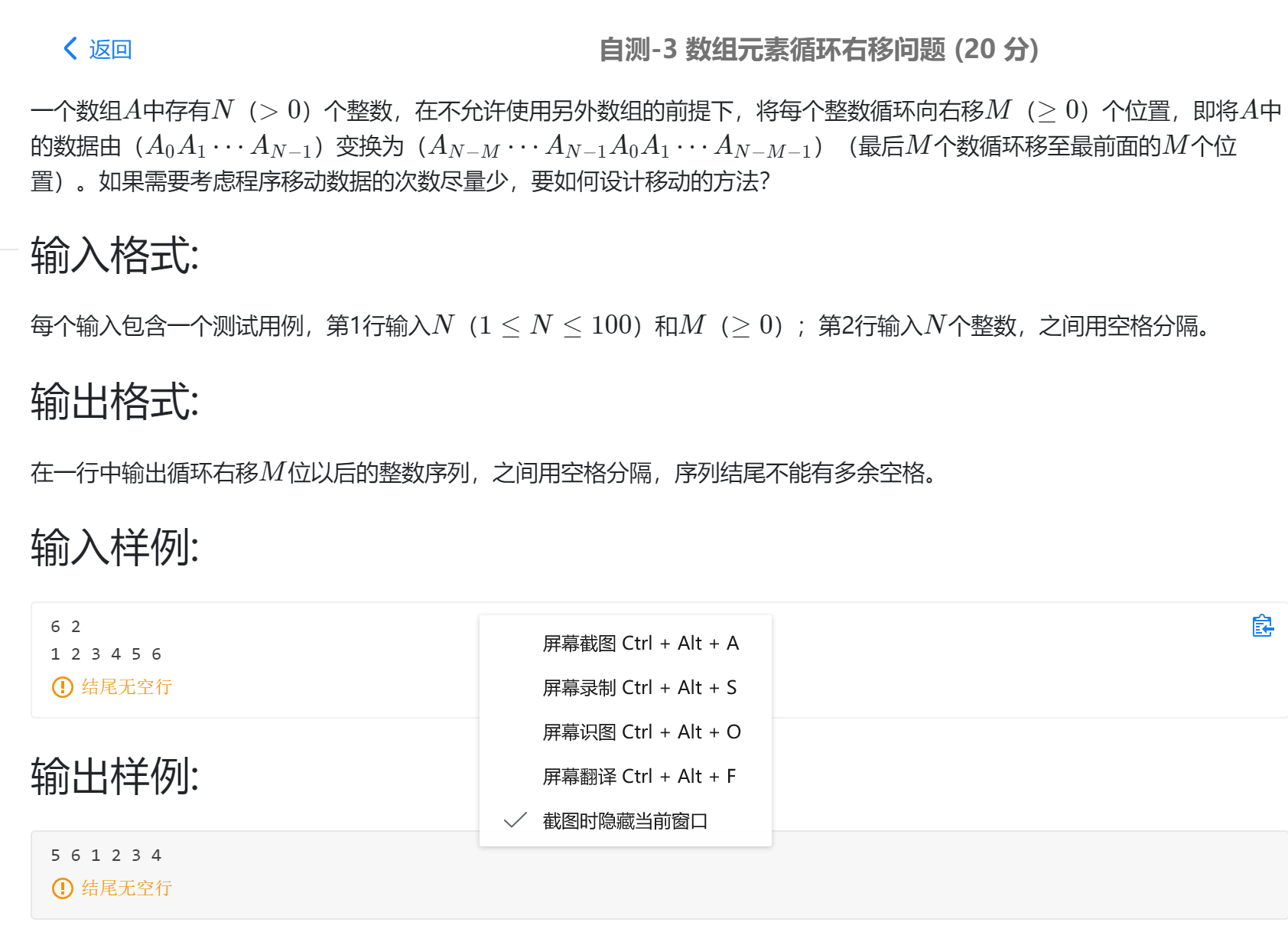
Task: Click the circled alert icon below 5 6 1 2 3 4
Action: (x=61, y=888)
